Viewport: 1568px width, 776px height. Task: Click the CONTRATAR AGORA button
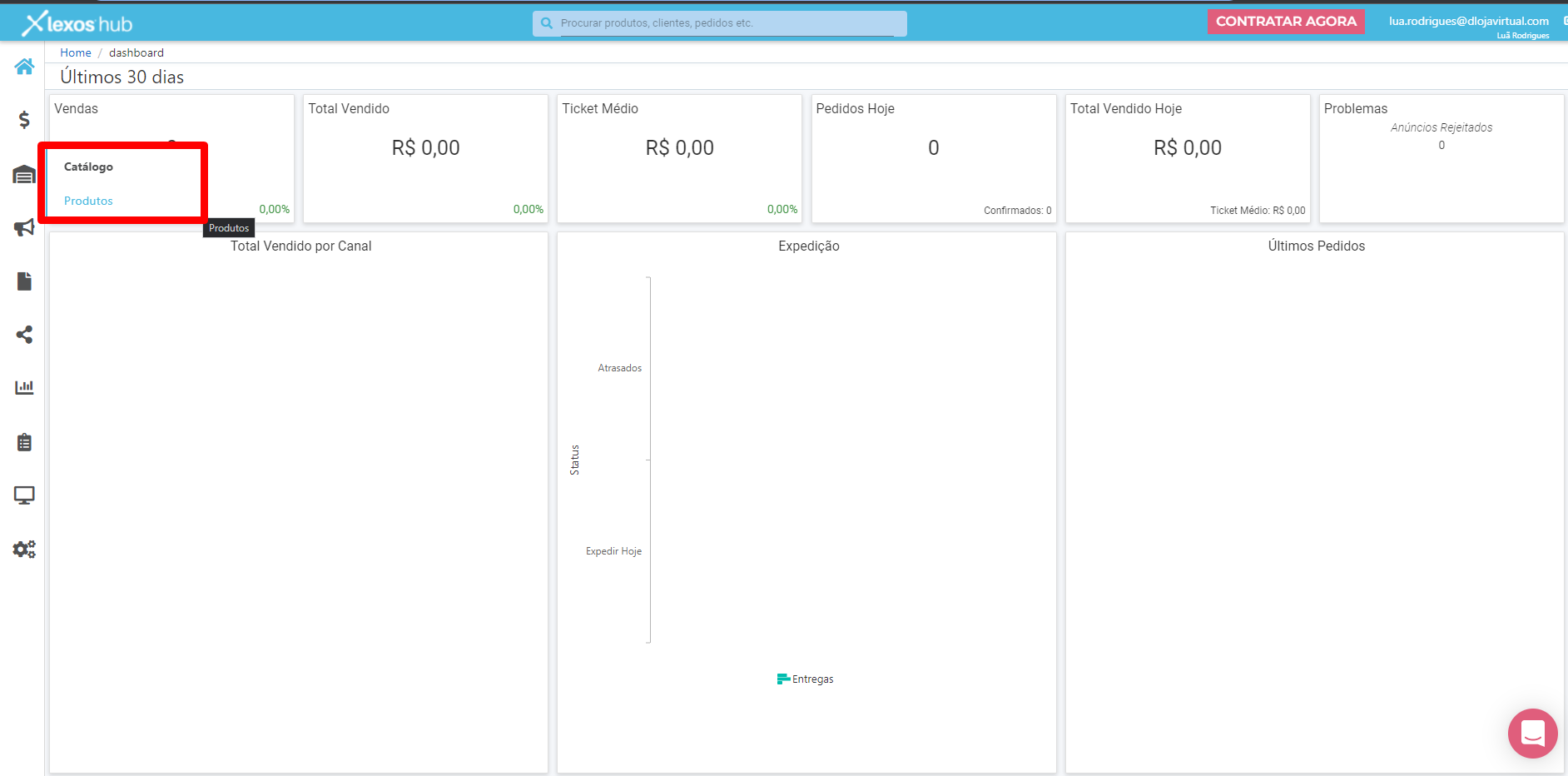(x=1286, y=22)
